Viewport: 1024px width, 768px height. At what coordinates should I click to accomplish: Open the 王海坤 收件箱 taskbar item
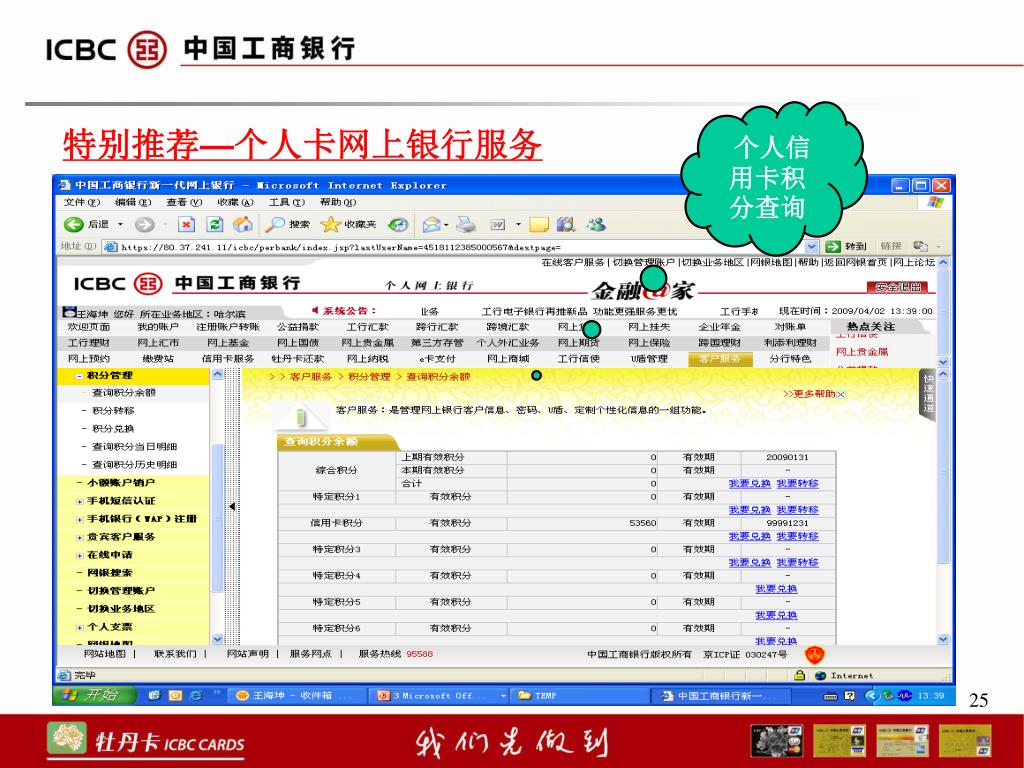click(x=295, y=696)
